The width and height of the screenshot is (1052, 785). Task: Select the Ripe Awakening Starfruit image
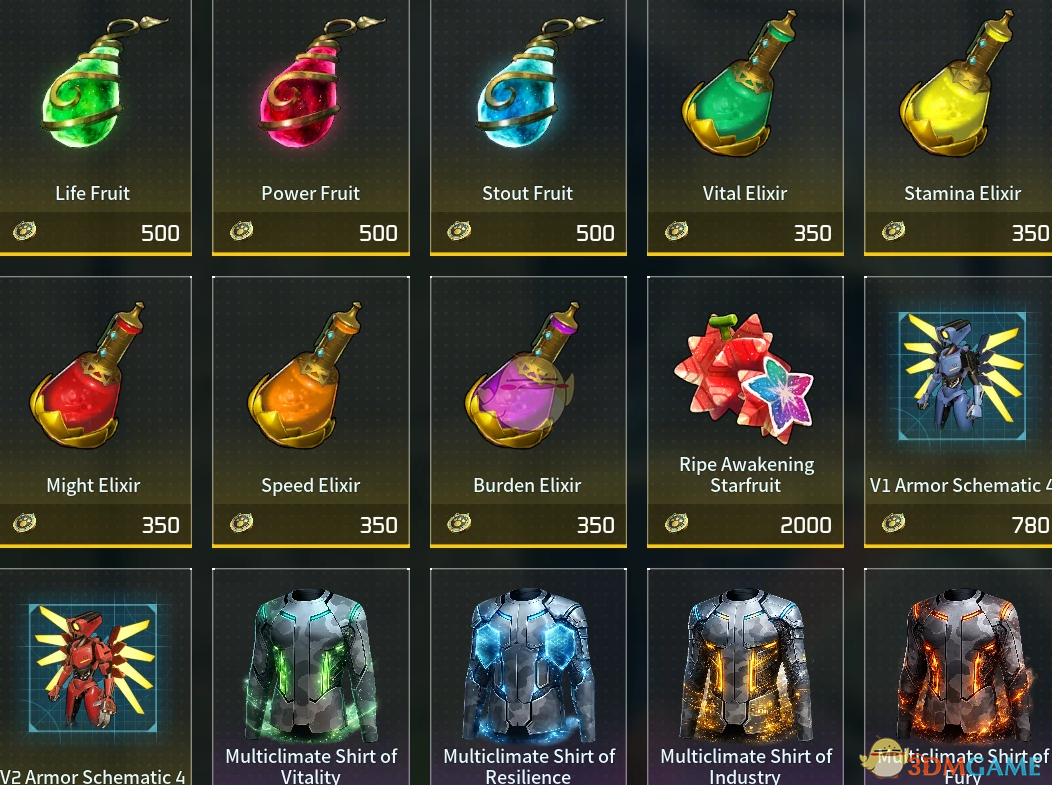pos(743,376)
